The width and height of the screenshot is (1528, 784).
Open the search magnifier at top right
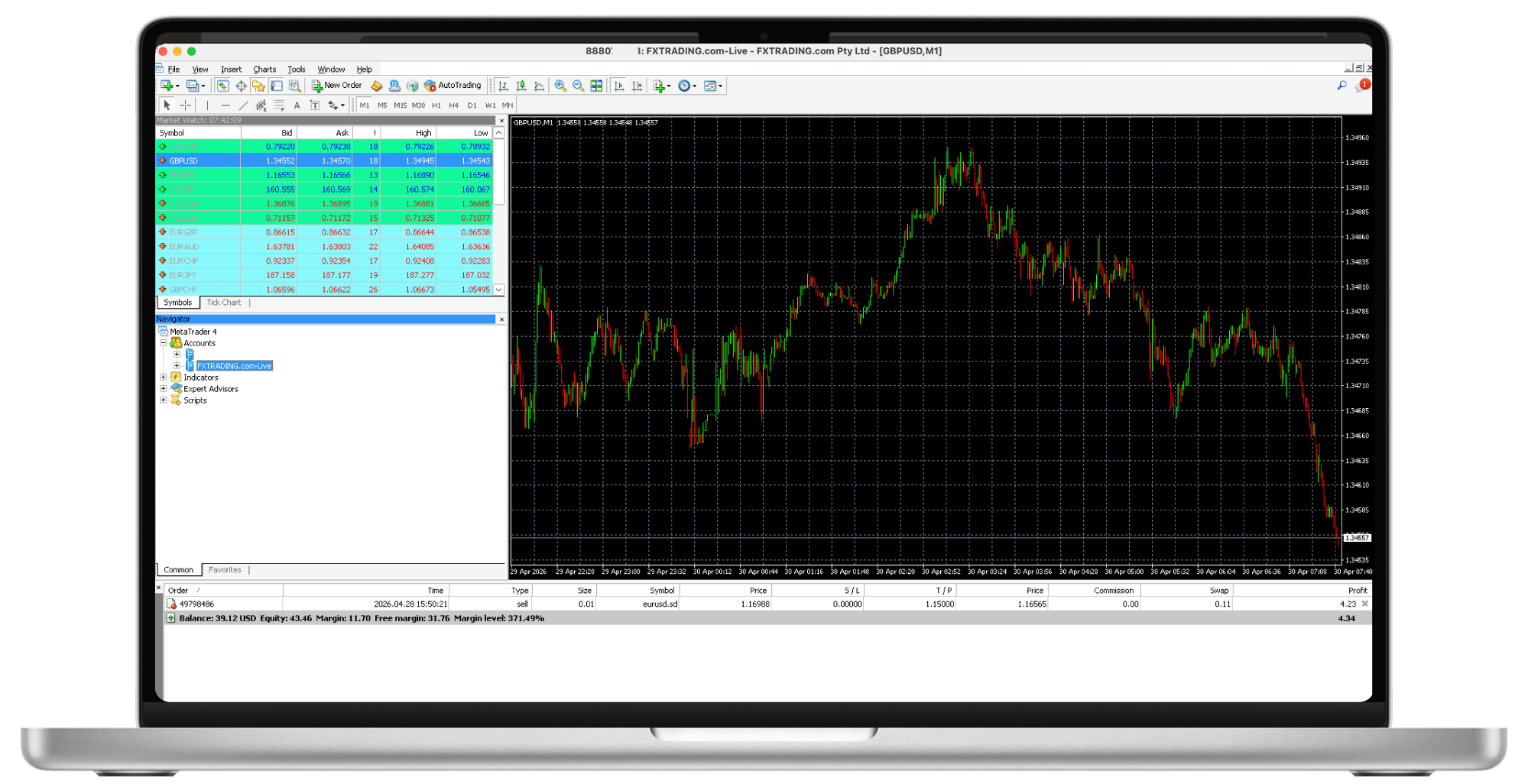[x=1341, y=86]
